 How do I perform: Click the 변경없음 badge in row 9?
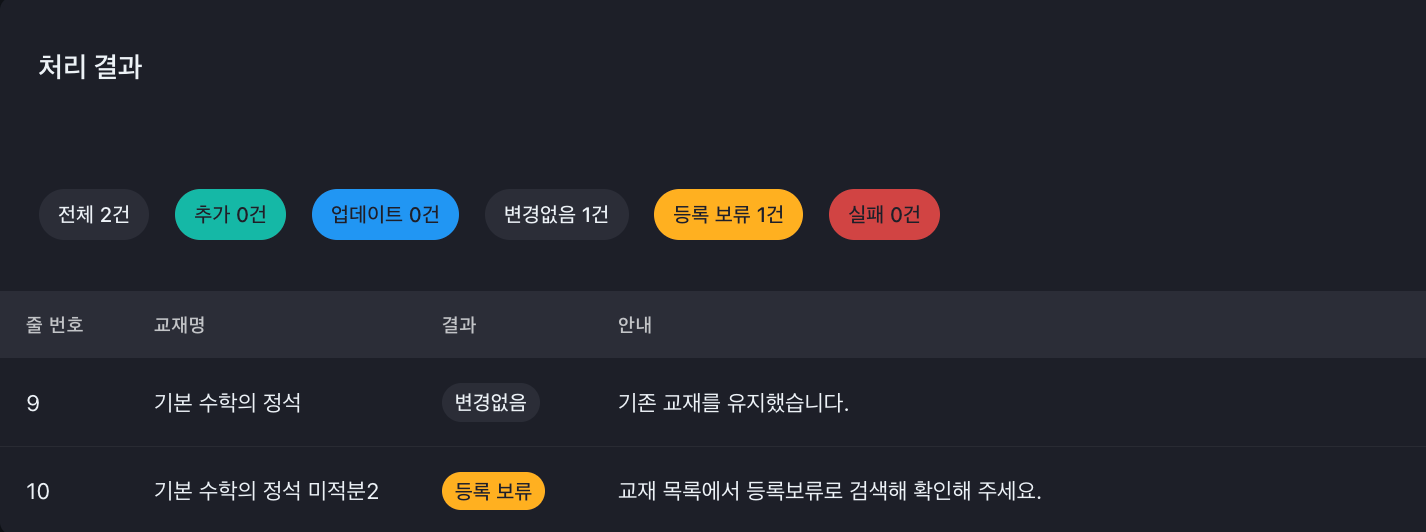(491, 403)
